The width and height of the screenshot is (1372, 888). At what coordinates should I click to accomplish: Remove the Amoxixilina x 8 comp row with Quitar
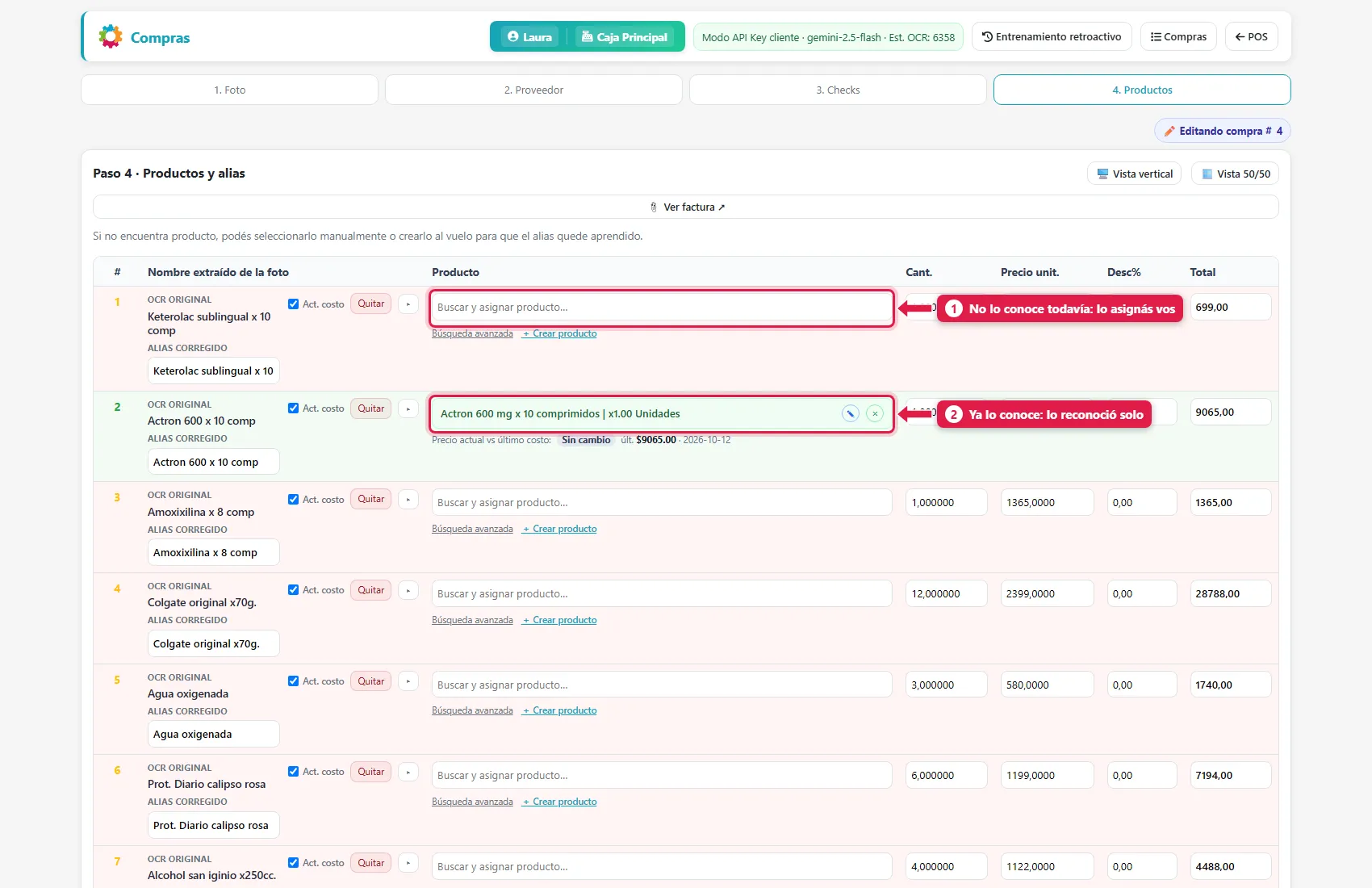[371, 499]
